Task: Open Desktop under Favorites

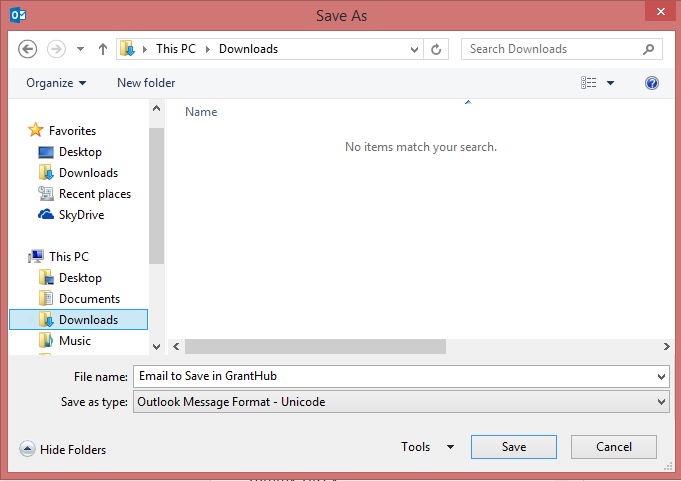Action: click(x=80, y=152)
